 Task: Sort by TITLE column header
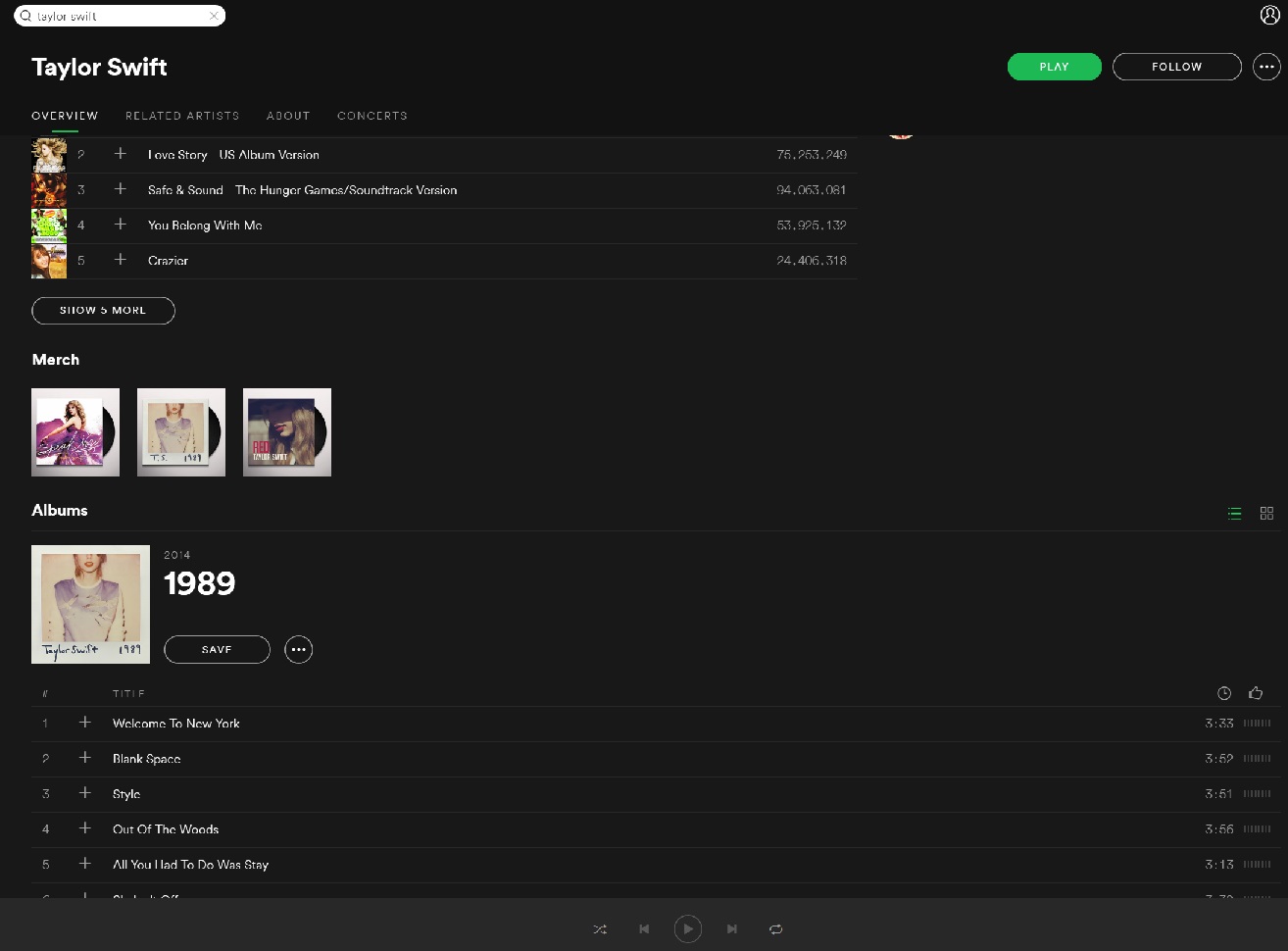[x=128, y=693]
